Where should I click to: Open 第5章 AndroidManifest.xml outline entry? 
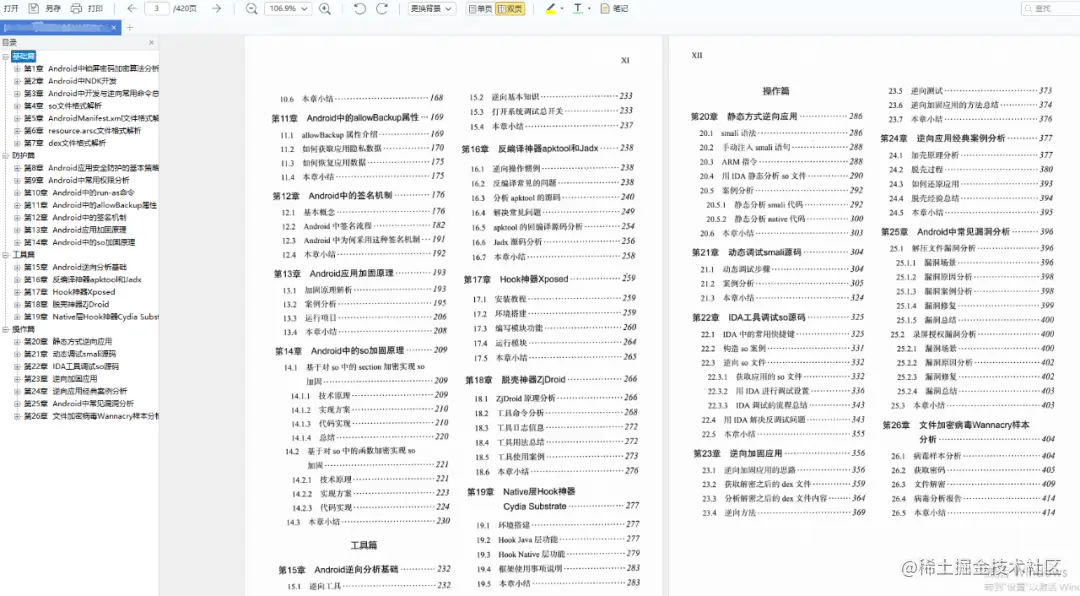tap(91, 119)
